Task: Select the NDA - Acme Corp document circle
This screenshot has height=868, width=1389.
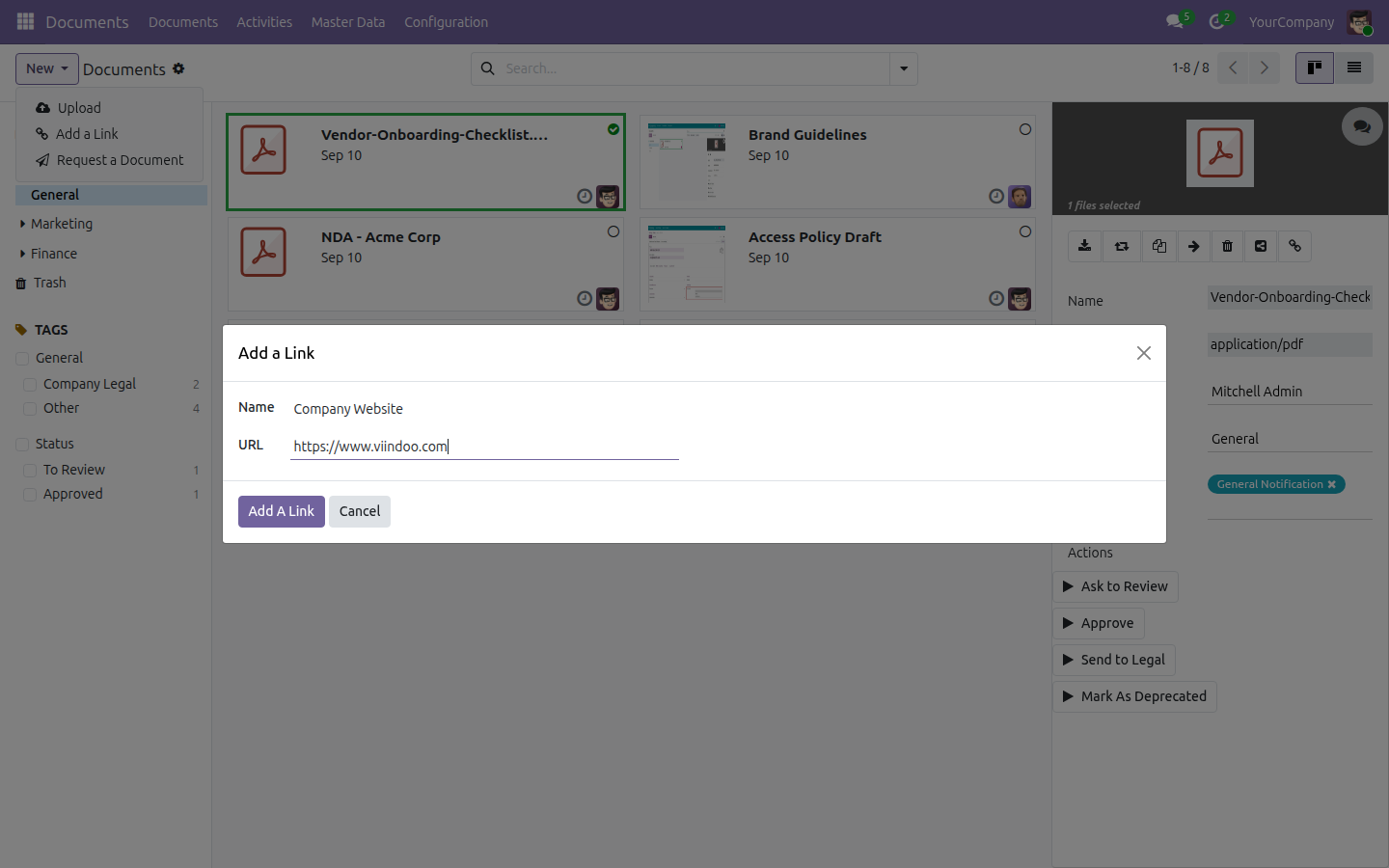Action: [613, 231]
